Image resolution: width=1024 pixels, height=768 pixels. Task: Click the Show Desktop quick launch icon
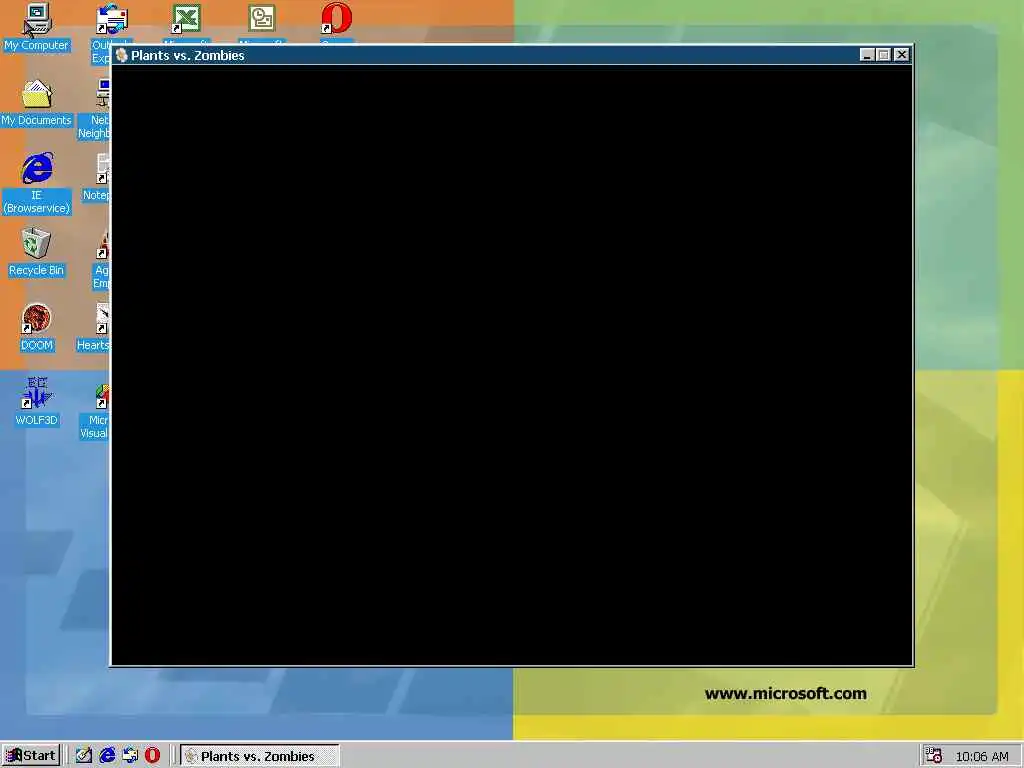[84, 756]
